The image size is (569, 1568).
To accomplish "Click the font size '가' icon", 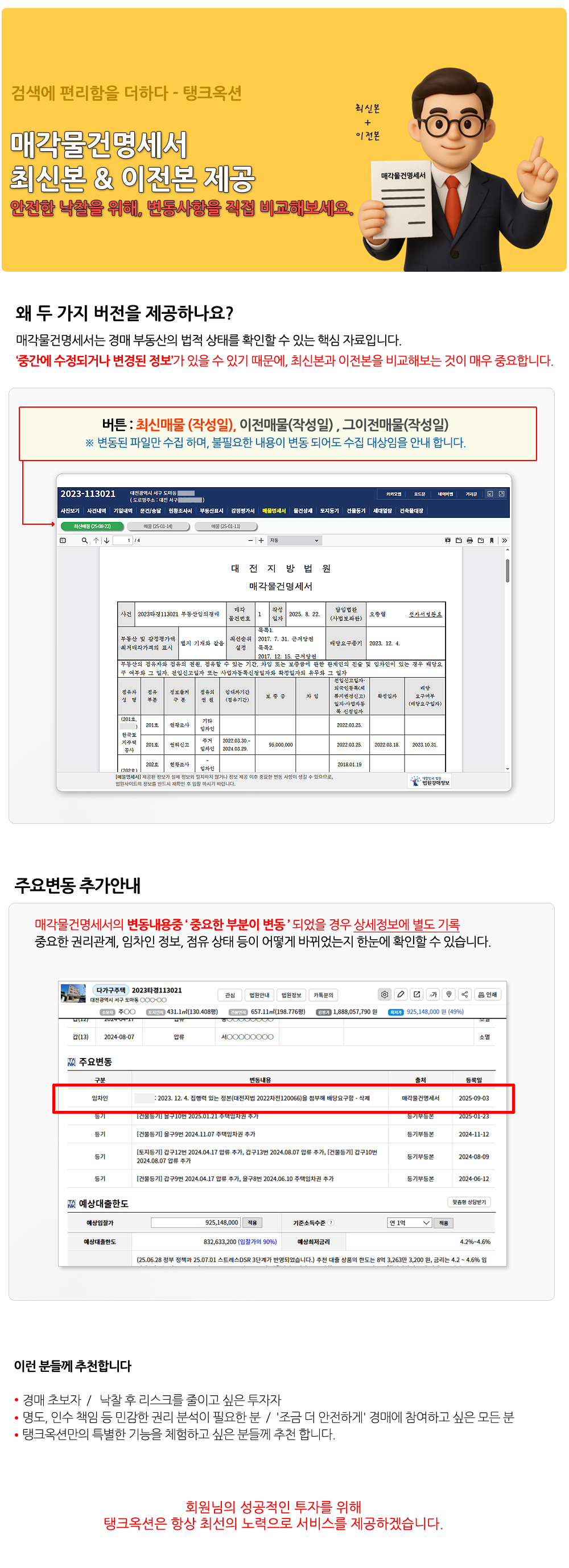I will [433, 994].
